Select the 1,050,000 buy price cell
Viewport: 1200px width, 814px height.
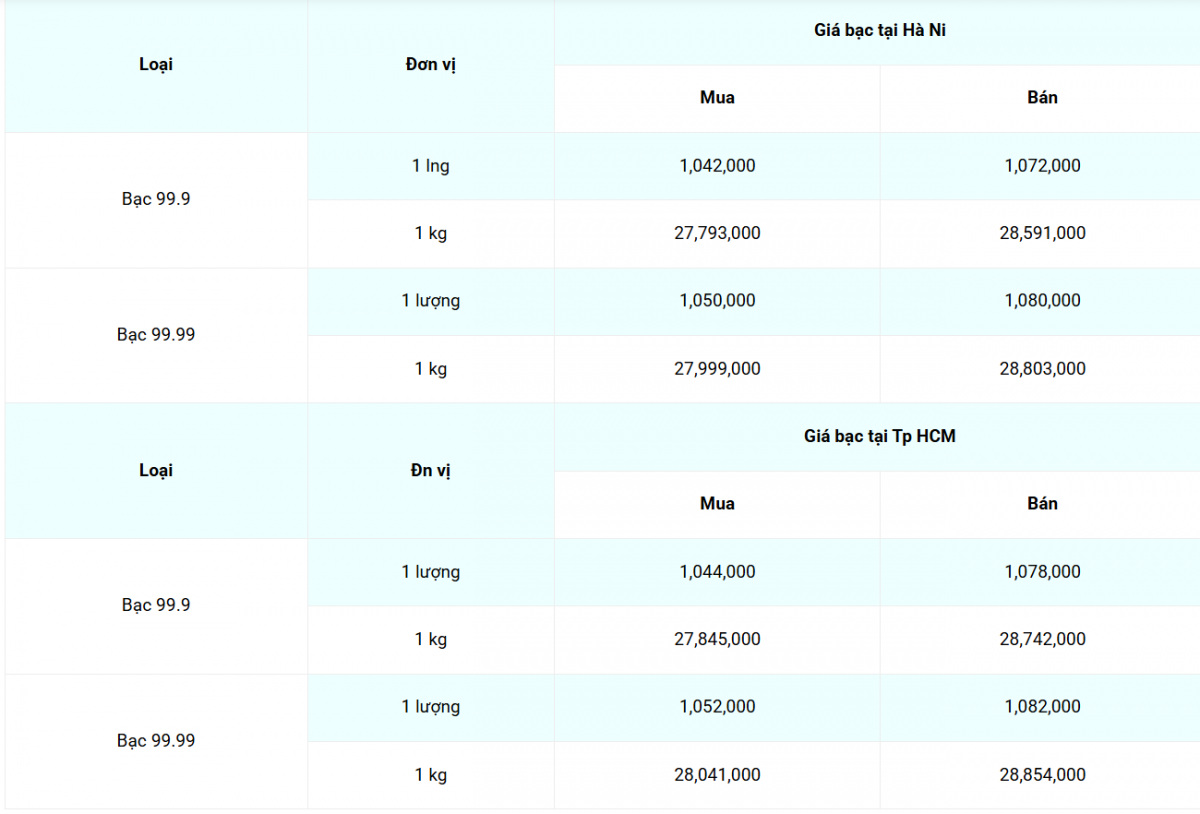[717, 301]
